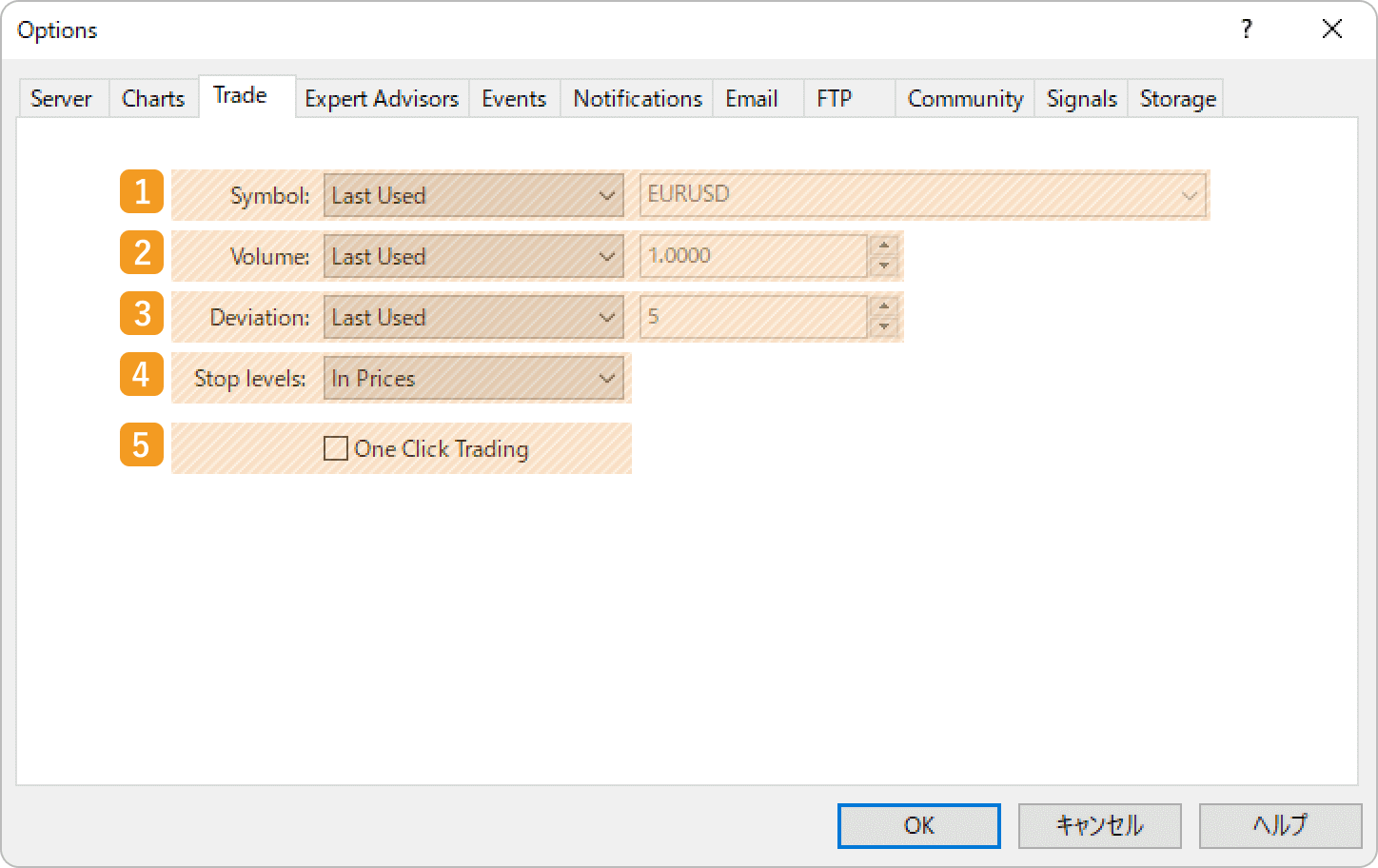Go to the Expert Advisors tab
1378x868 pixels.
(x=381, y=99)
